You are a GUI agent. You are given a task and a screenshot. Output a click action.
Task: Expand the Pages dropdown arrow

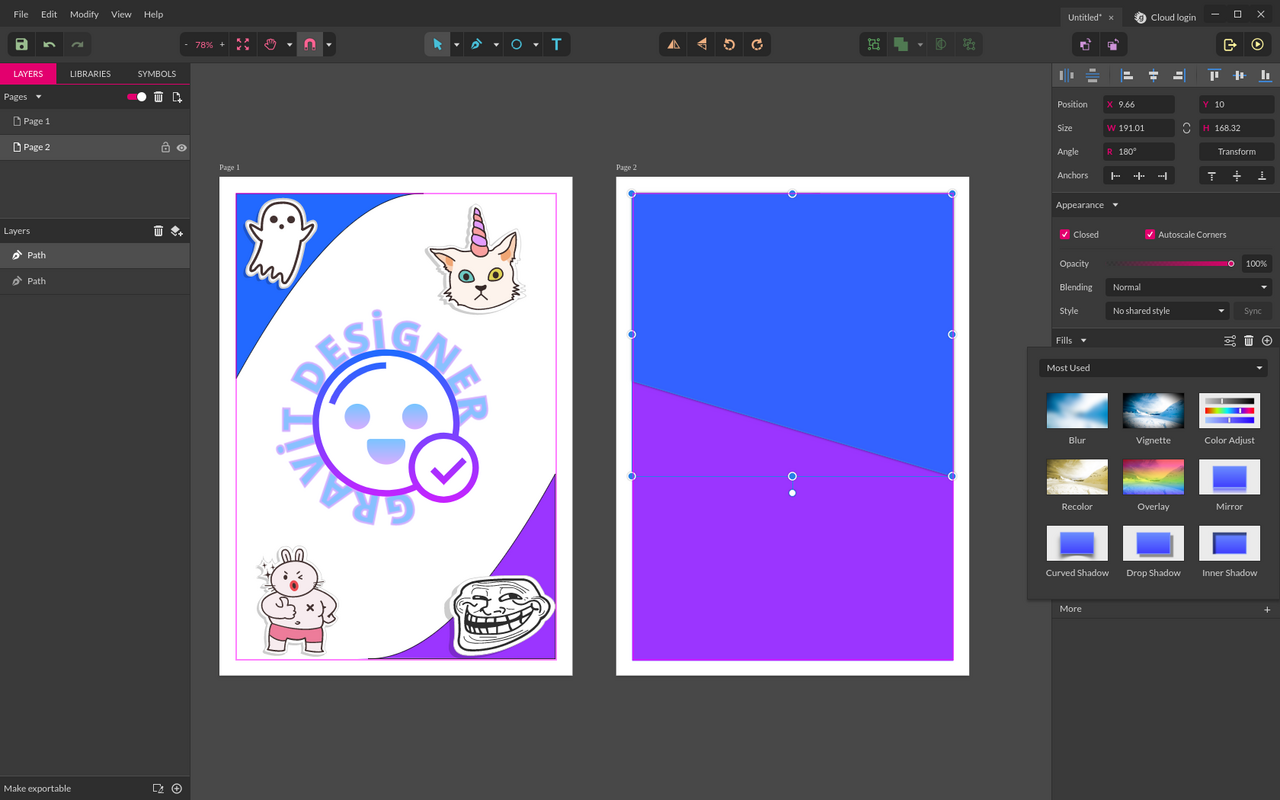pos(38,97)
